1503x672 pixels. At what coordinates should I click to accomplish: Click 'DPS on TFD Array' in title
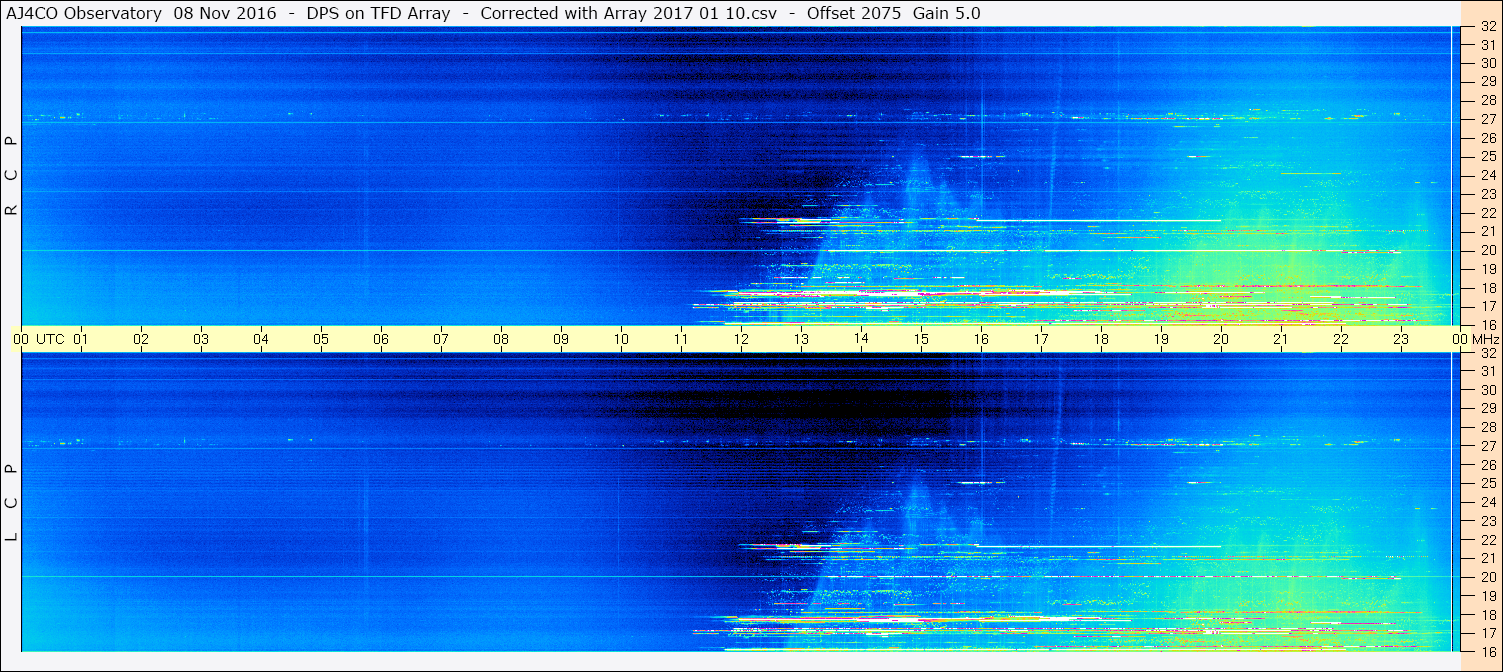click(379, 14)
